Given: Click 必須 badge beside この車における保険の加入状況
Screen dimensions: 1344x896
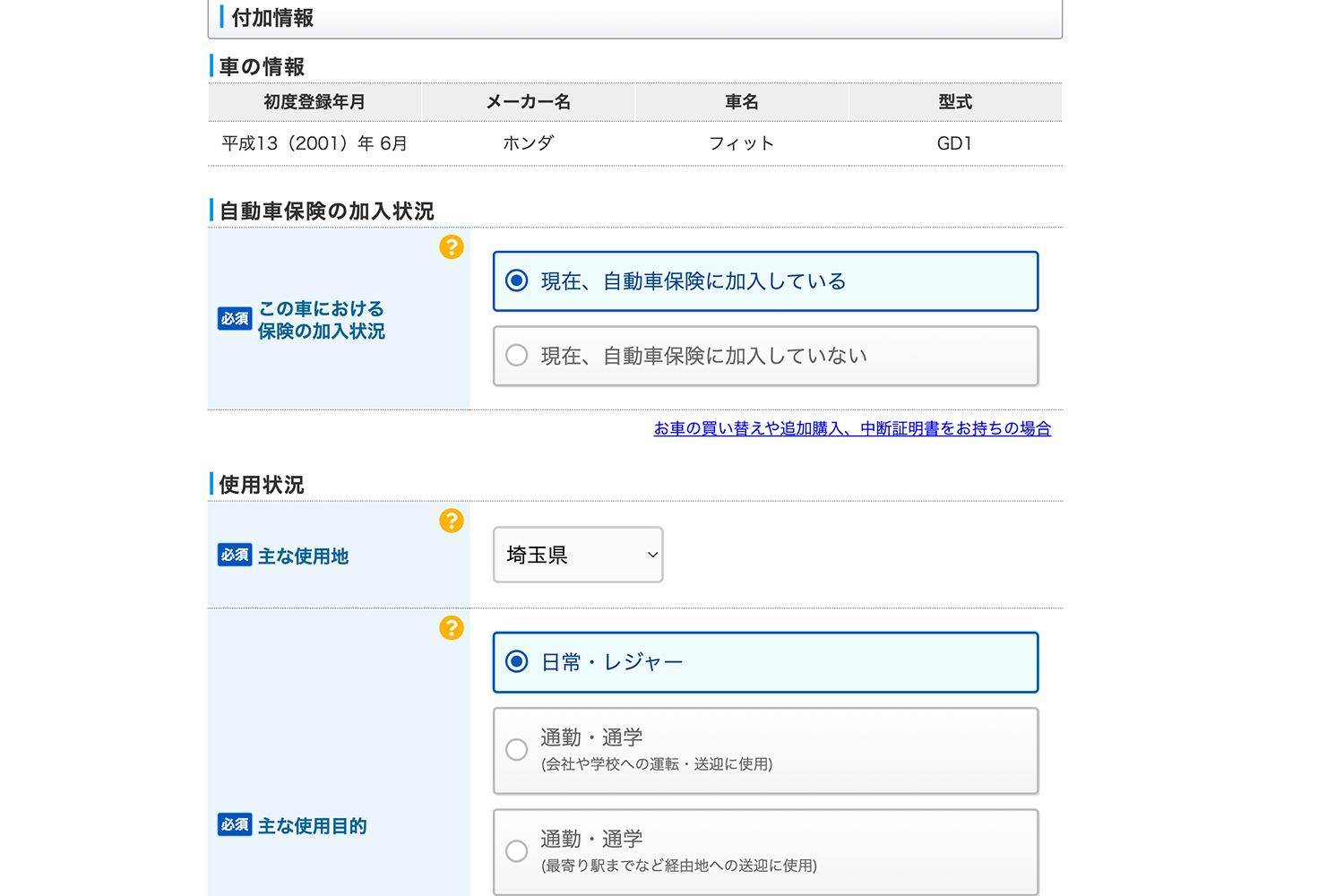Looking at the screenshot, I should pos(235,319).
